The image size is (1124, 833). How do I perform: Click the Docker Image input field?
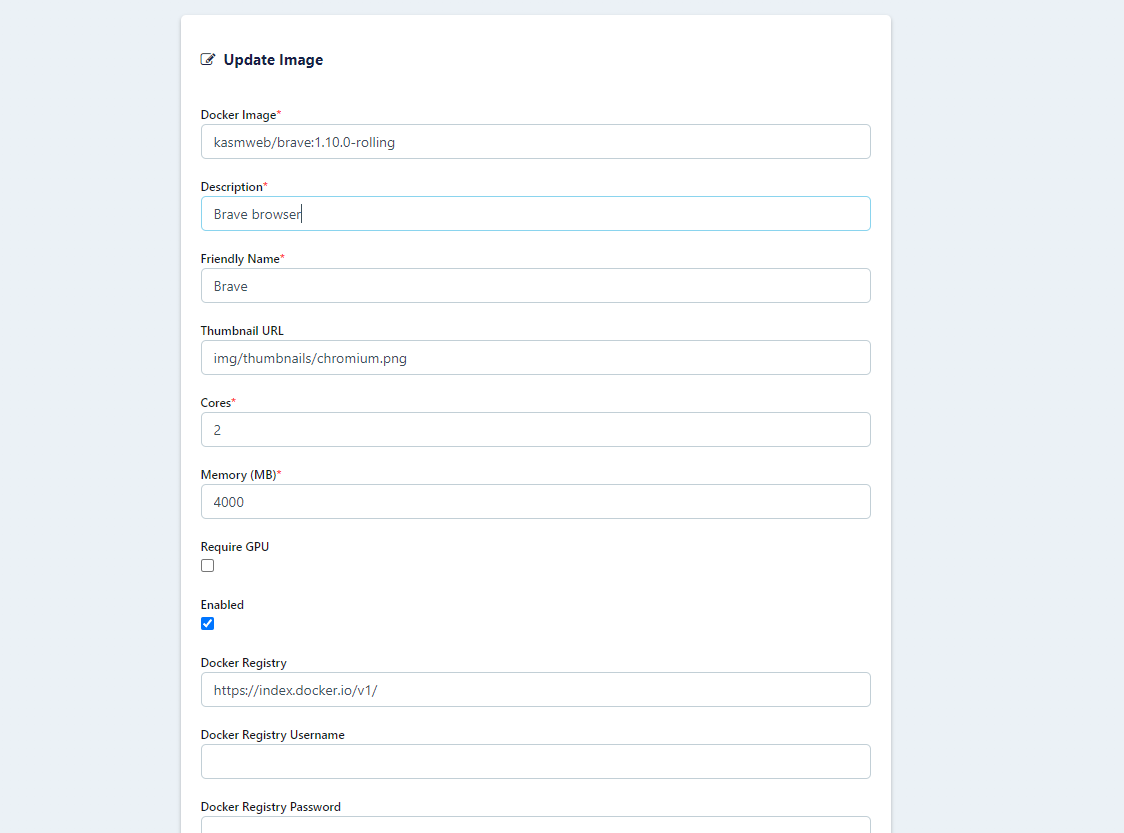(x=535, y=141)
